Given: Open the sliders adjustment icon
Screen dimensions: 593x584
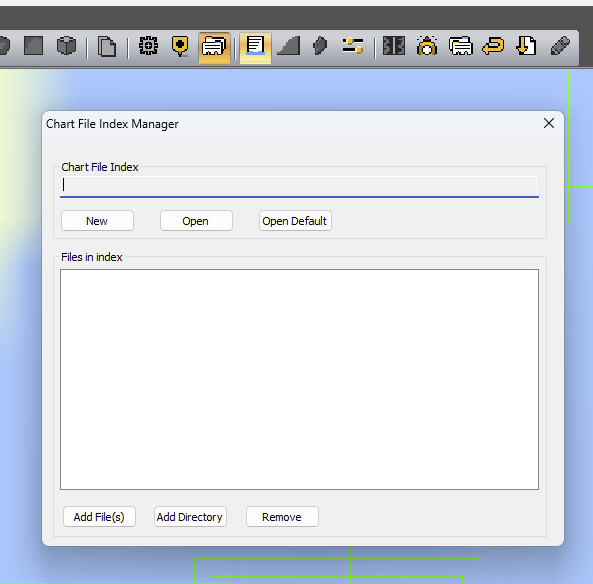Looking at the screenshot, I should 352,46.
